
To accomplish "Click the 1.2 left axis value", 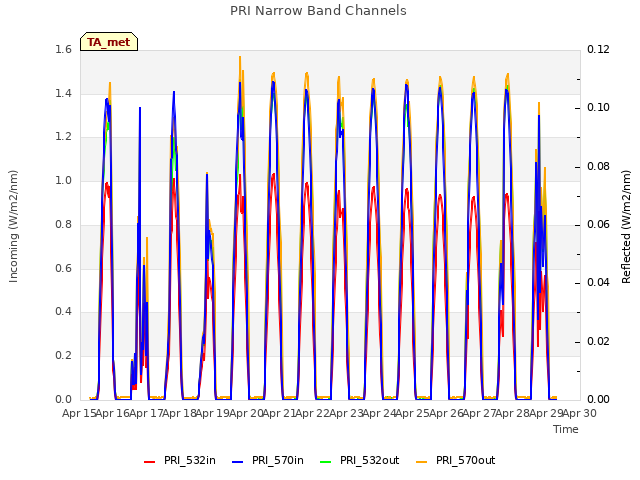I will coord(63,137).
